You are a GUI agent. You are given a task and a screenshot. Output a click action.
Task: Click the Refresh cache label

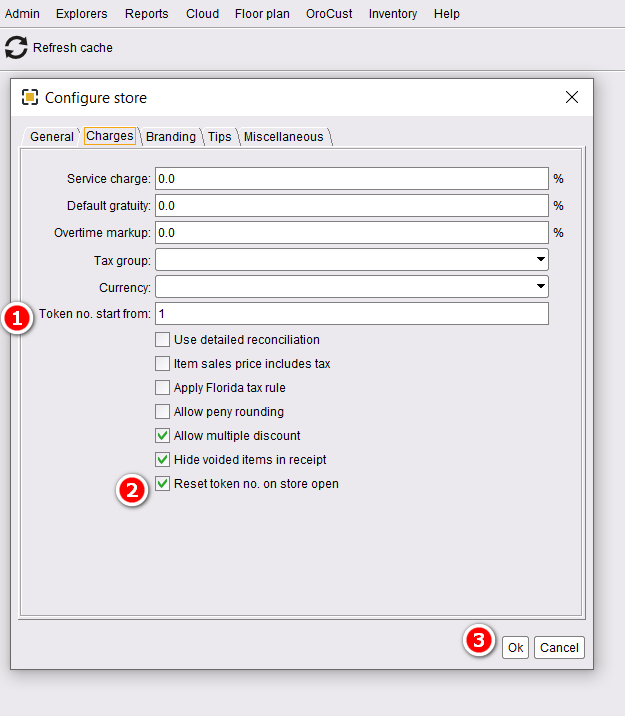73,47
